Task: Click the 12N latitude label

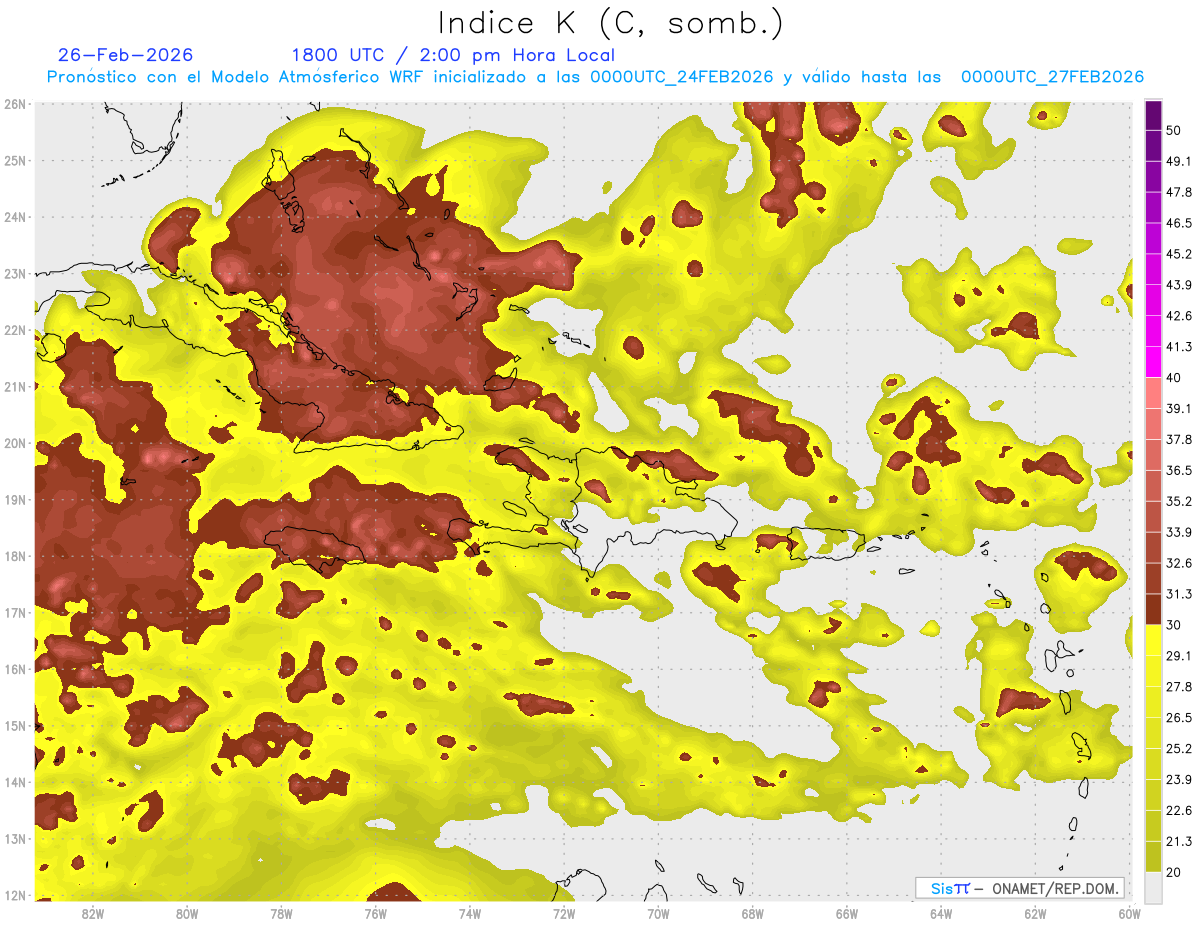Action: (x=14, y=895)
